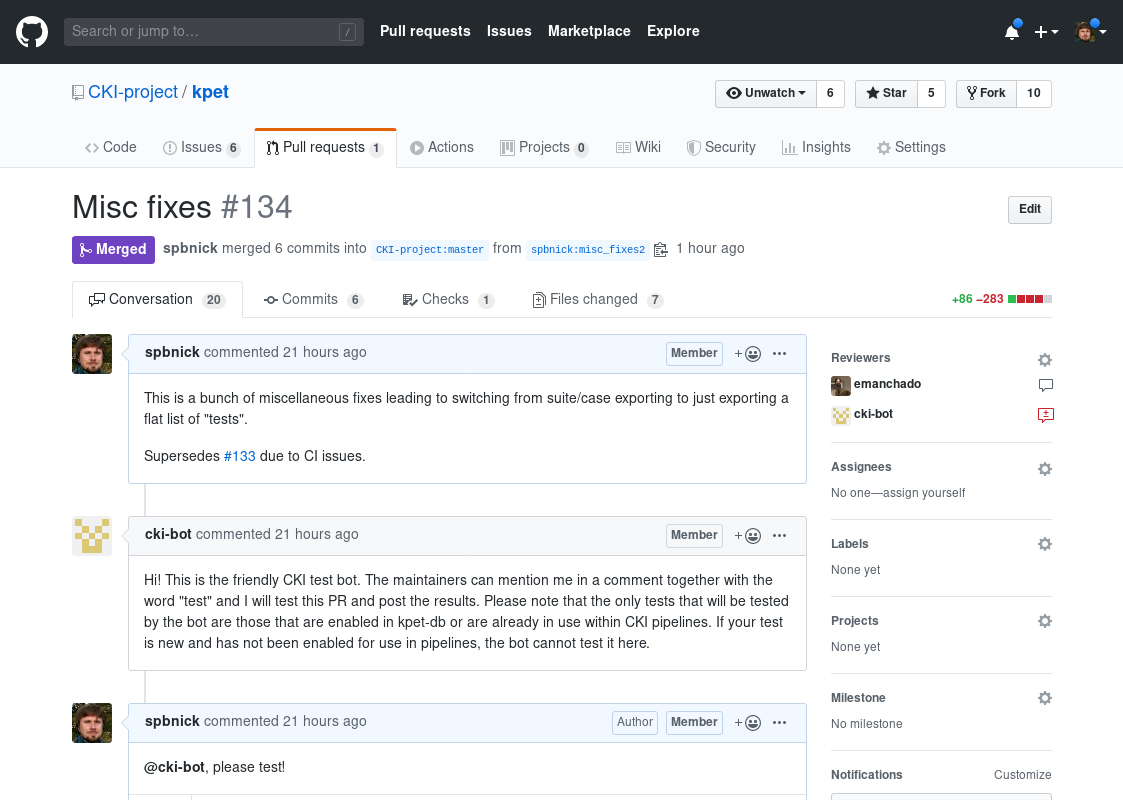Open the 21 hours ago timestamp on cki-bot comment

pyautogui.click(x=317, y=534)
